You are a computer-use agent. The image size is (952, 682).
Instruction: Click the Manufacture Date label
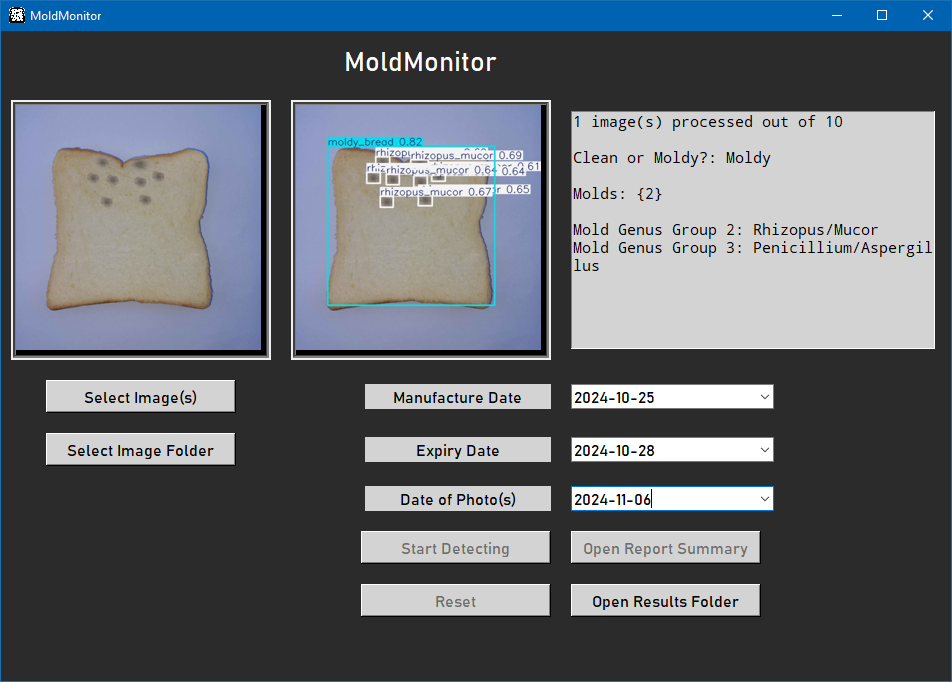pyautogui.click(x=457, y=397)
